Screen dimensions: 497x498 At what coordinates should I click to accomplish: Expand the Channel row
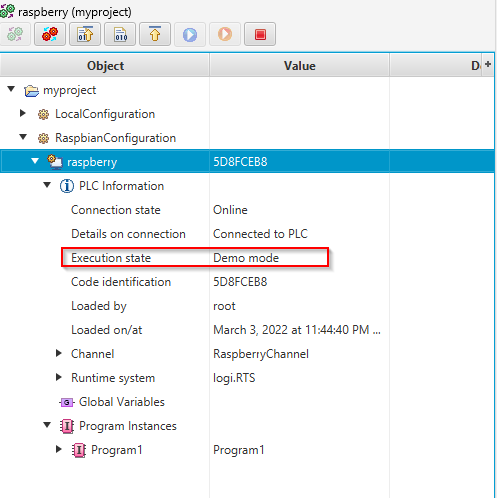[x=59, y=353]
